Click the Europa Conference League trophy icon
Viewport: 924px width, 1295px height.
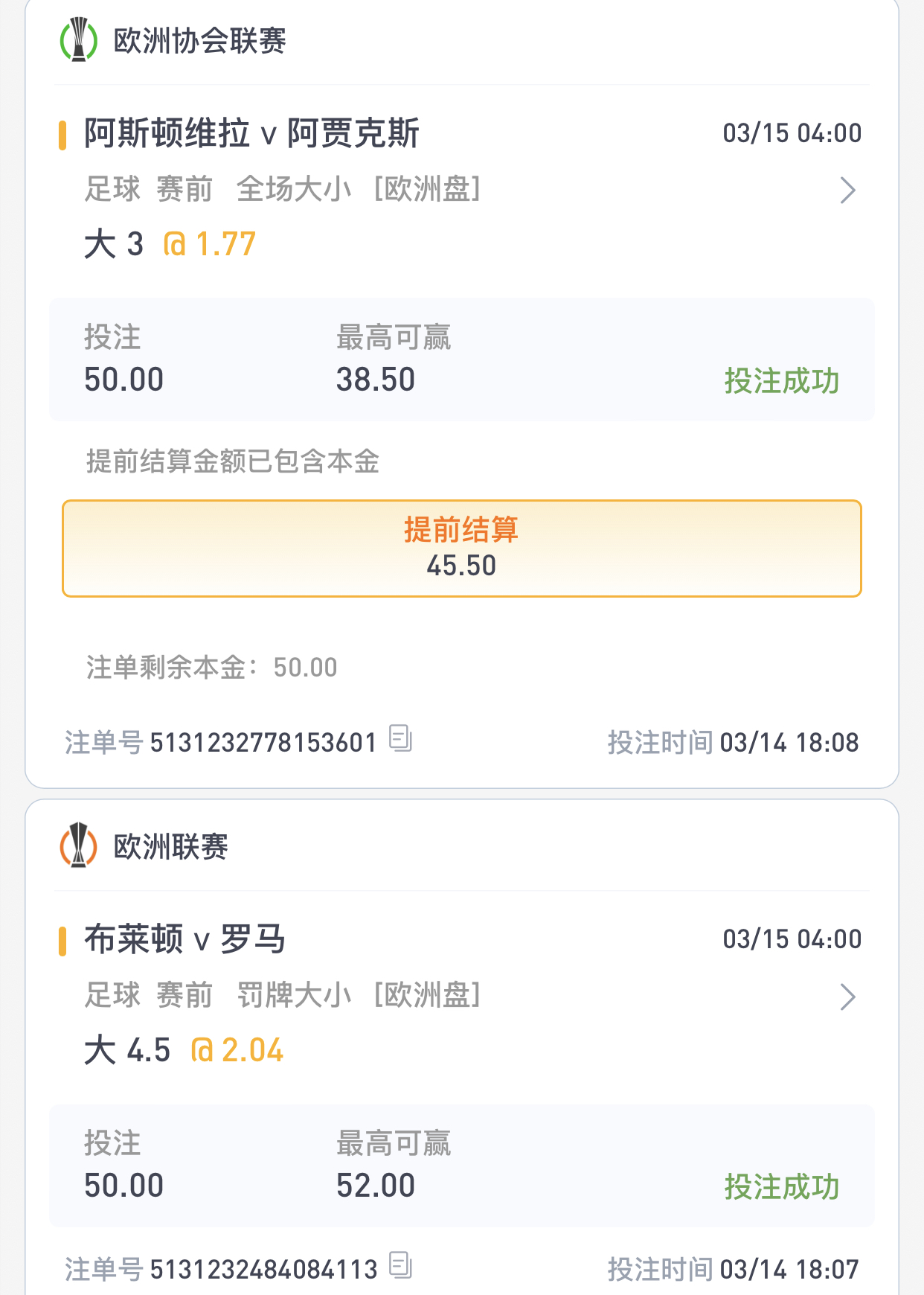click(78, 40)
